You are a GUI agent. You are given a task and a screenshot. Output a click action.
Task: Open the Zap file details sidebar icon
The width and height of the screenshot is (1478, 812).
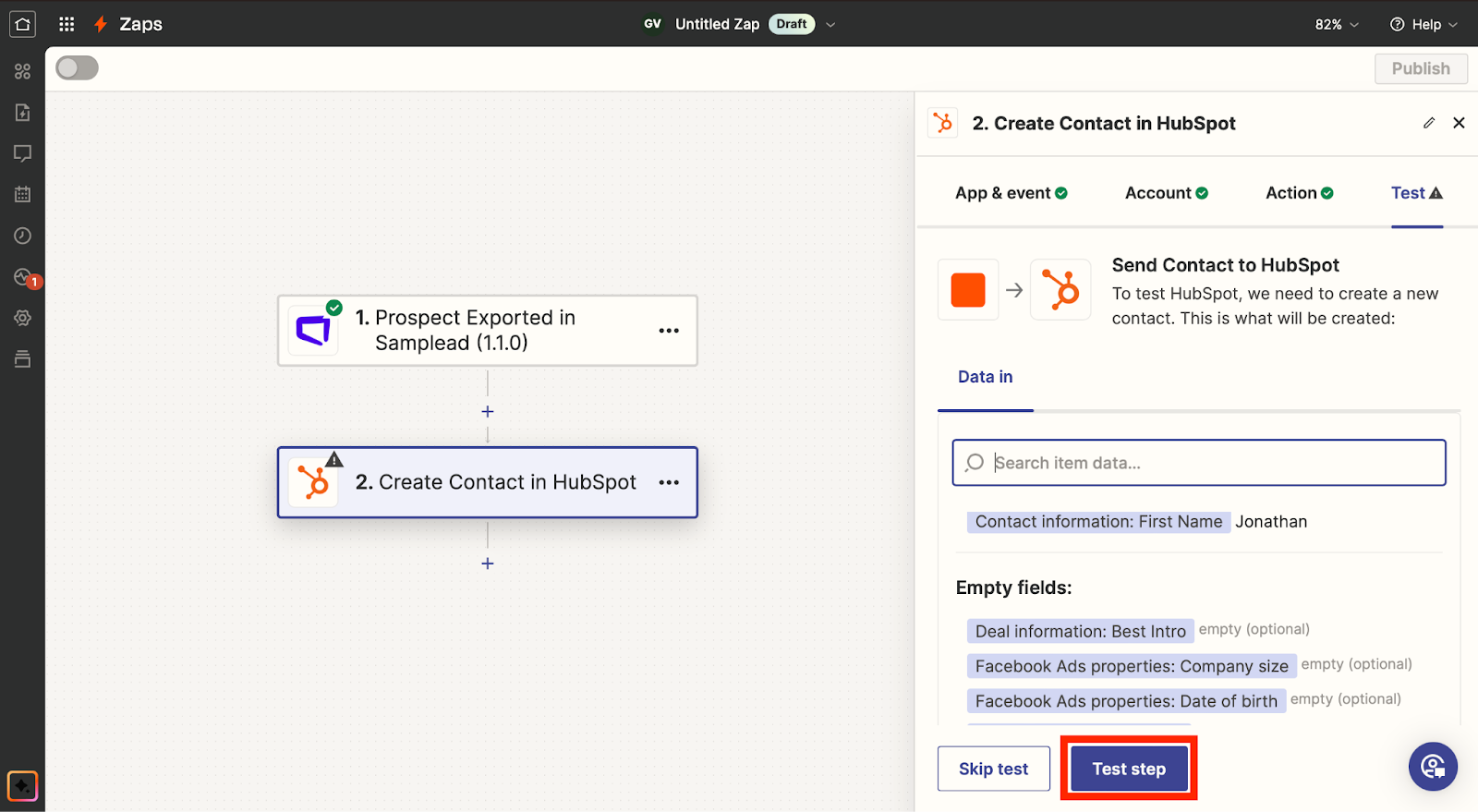[23, 113]
